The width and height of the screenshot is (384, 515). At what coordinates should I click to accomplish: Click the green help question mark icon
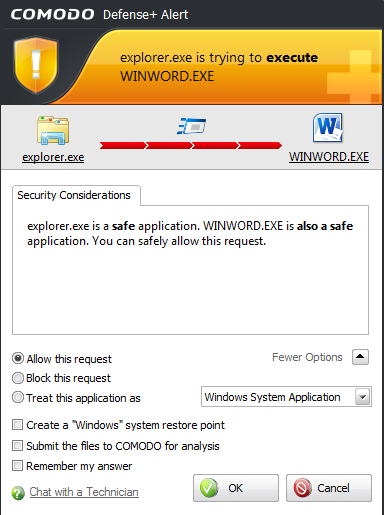pyautogui.click(x=18, y=493)
